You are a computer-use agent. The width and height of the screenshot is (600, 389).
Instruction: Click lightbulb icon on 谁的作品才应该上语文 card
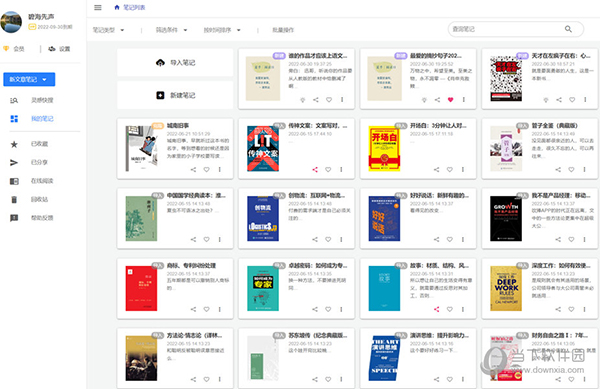coord(303,100)
